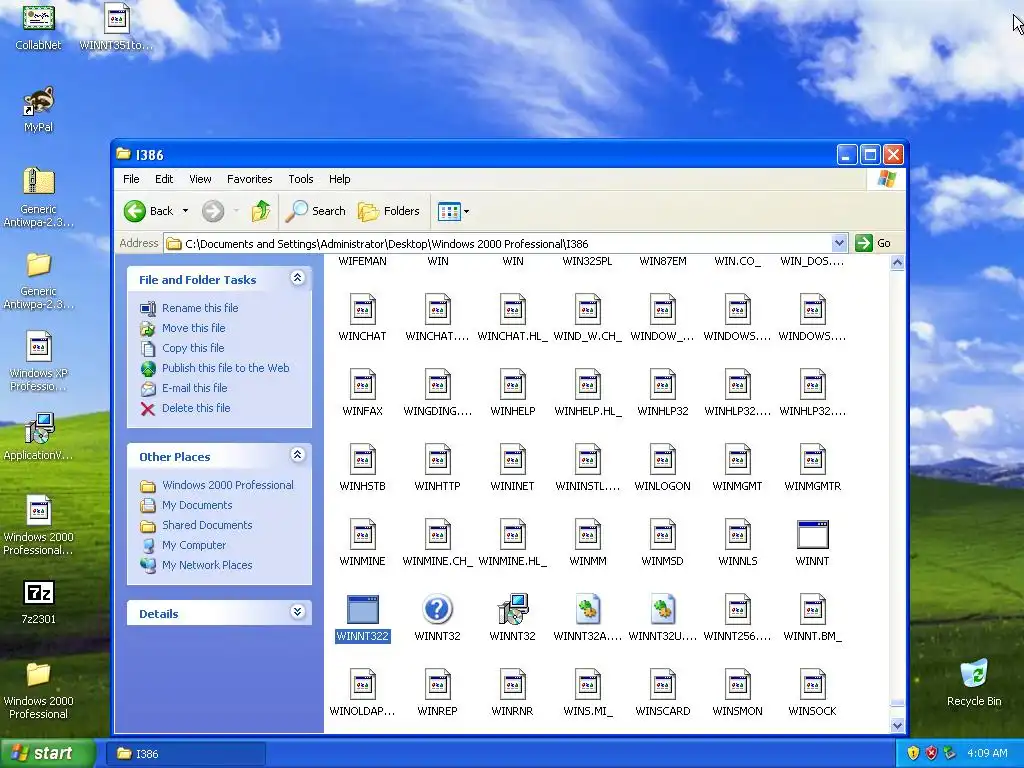Click the Start button
Viewport: 1024px width, 768px height.
pyautogui.click(x=47, y=753)
